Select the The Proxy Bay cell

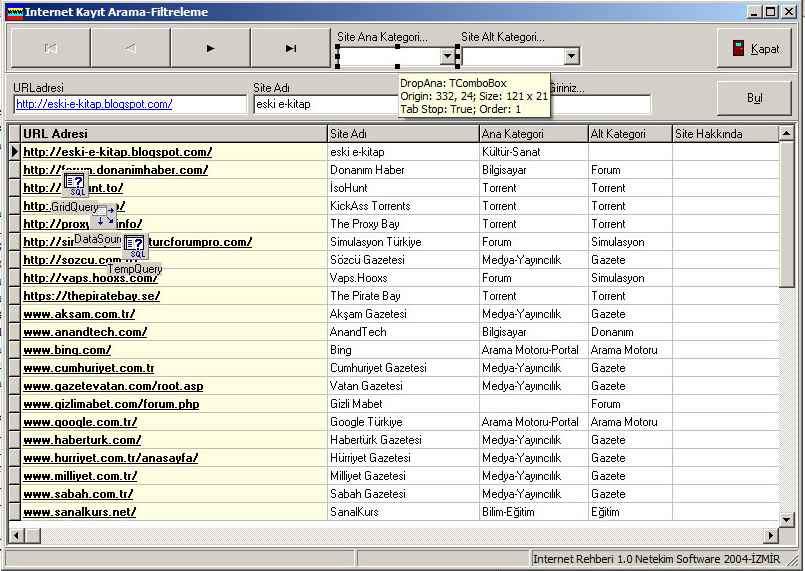pyautogui.click(x=403, y=224)
